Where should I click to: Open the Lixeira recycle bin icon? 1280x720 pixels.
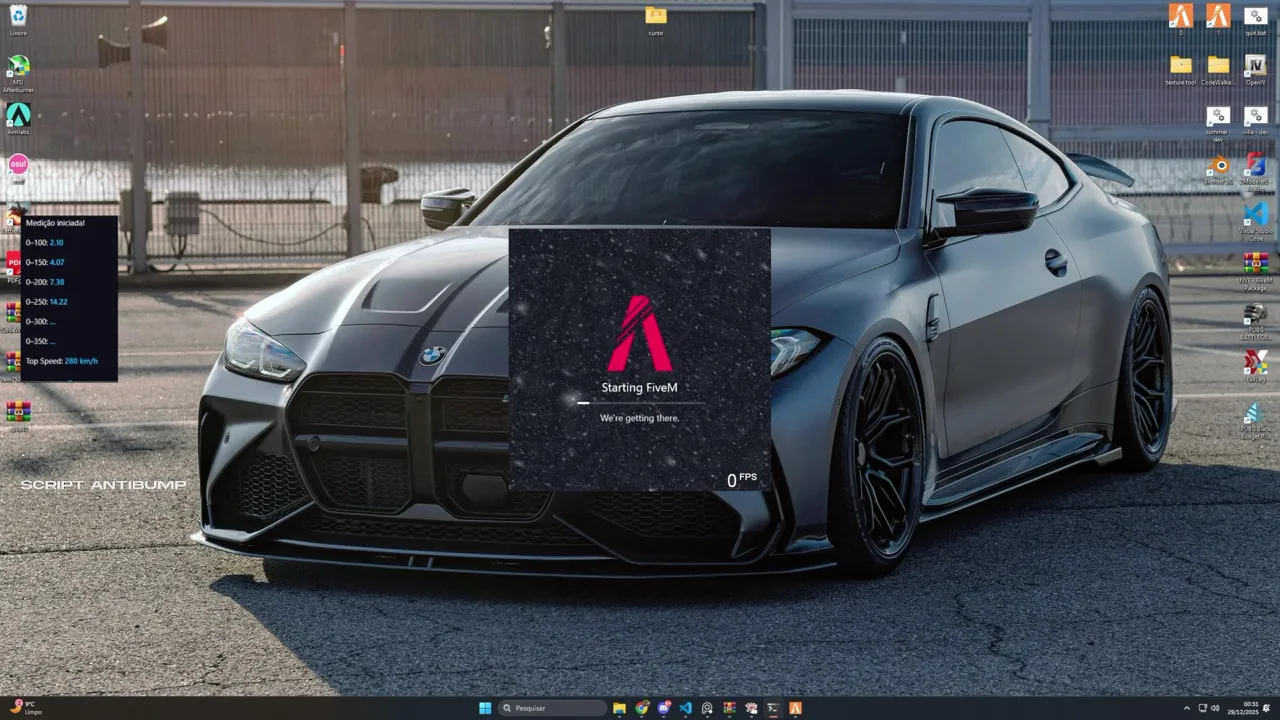pyautogui.click(x=18, y=19)
